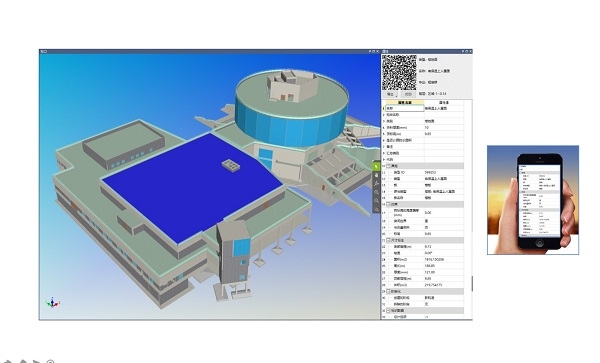Click the property value column header
This screenshot has width=600, height=363.
click(444, 103)
